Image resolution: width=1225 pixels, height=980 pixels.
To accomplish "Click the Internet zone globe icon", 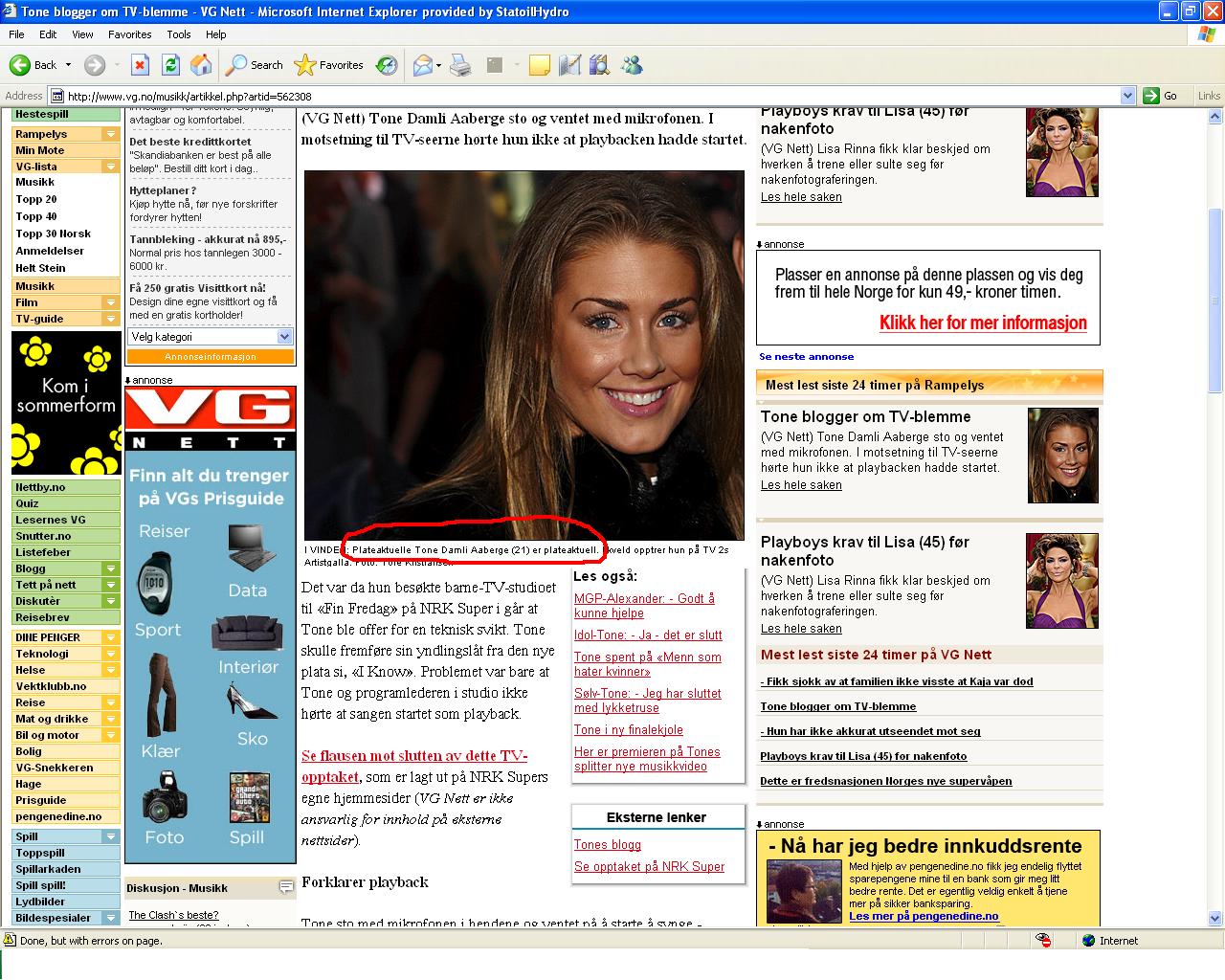I will (1088, 941).
